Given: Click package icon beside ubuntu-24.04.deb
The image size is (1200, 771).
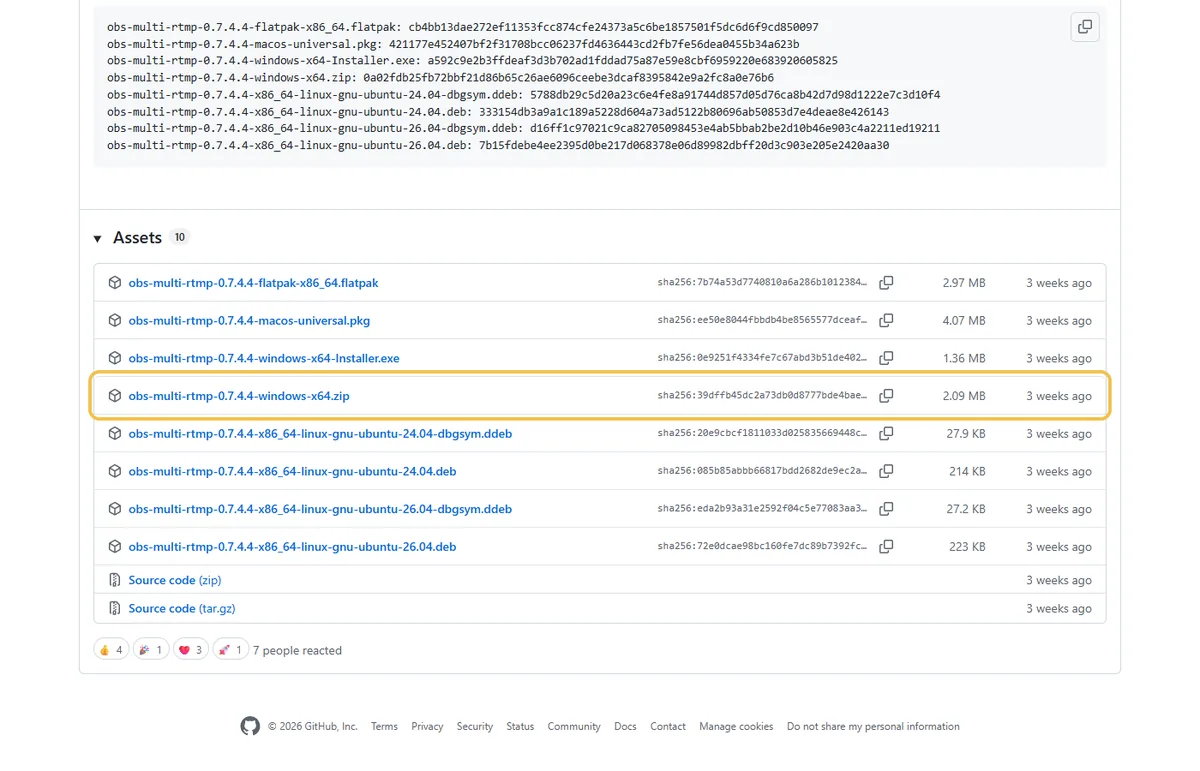Looking at the screenshot, I should coord(115,471).
